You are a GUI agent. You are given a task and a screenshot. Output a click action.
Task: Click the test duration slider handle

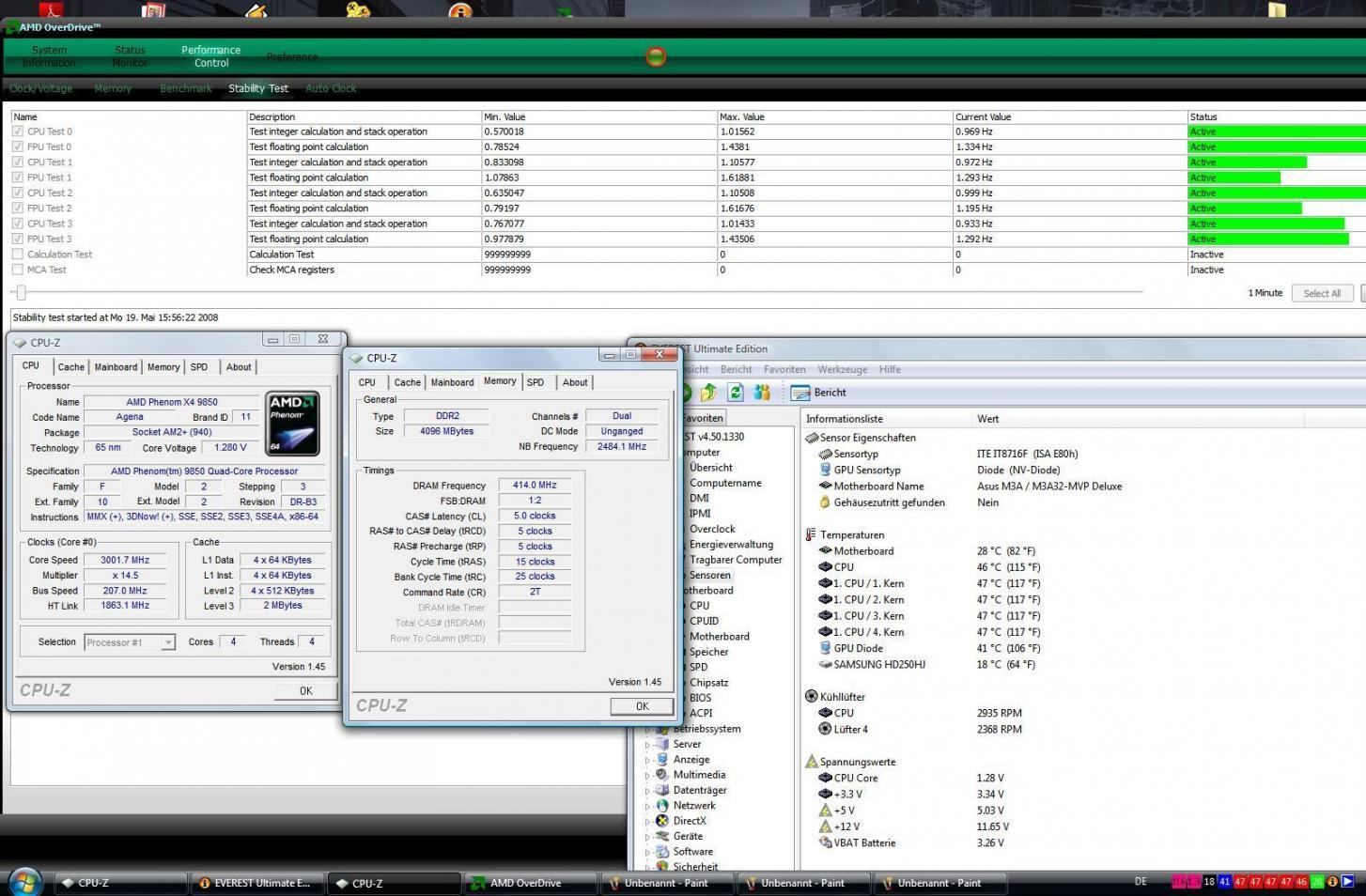click(21, 293)
